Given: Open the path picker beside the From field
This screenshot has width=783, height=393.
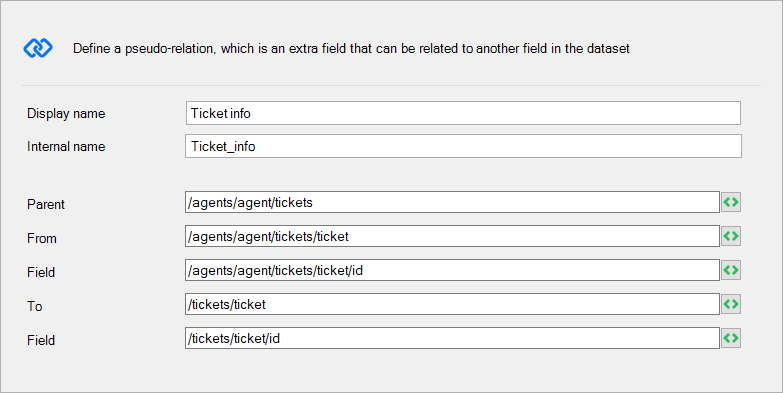Looking at the screenshot, I should [731, 236].
